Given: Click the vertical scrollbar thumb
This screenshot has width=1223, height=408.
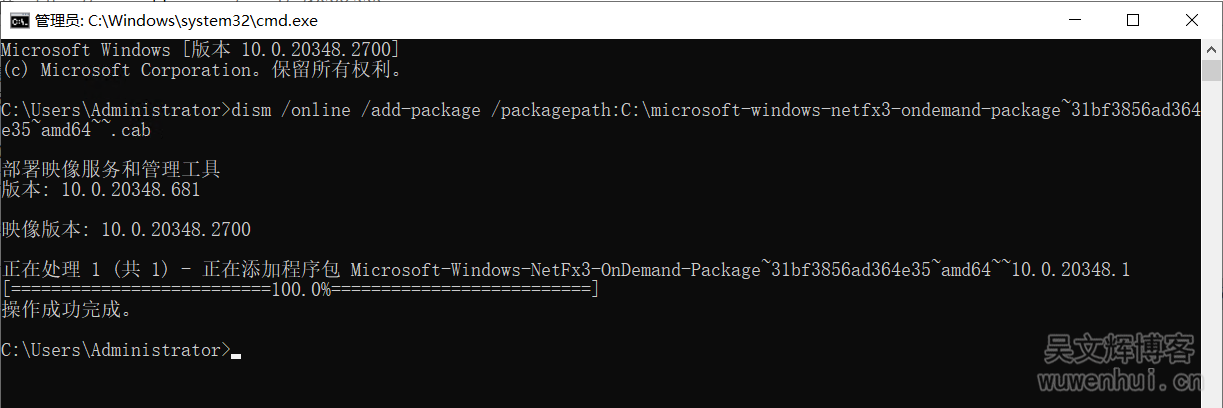Looking at the screenshot, I should coord(1212,70).
